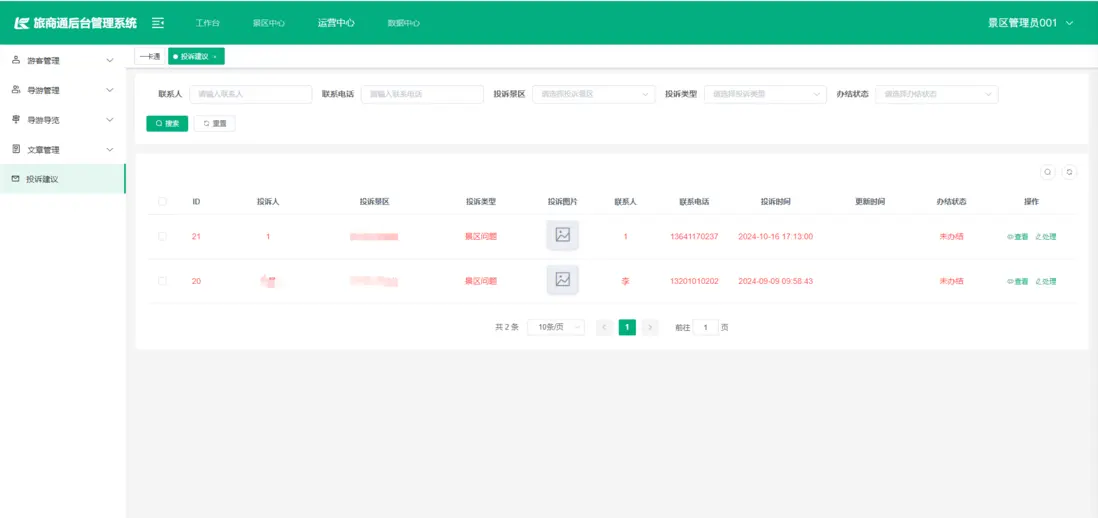Open 景区管理员001 user menu

click(1030, 23)
